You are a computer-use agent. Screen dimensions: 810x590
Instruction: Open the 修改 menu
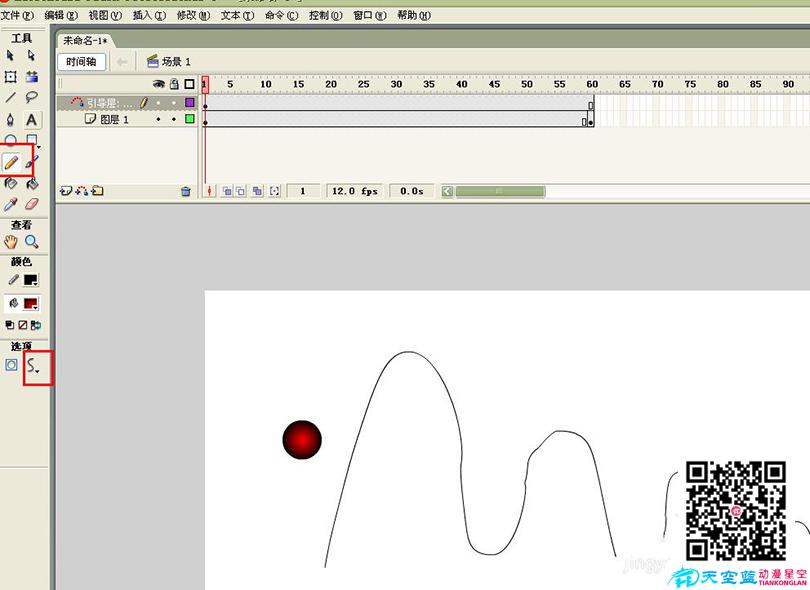pyautogui.click(x=193, y=15)
